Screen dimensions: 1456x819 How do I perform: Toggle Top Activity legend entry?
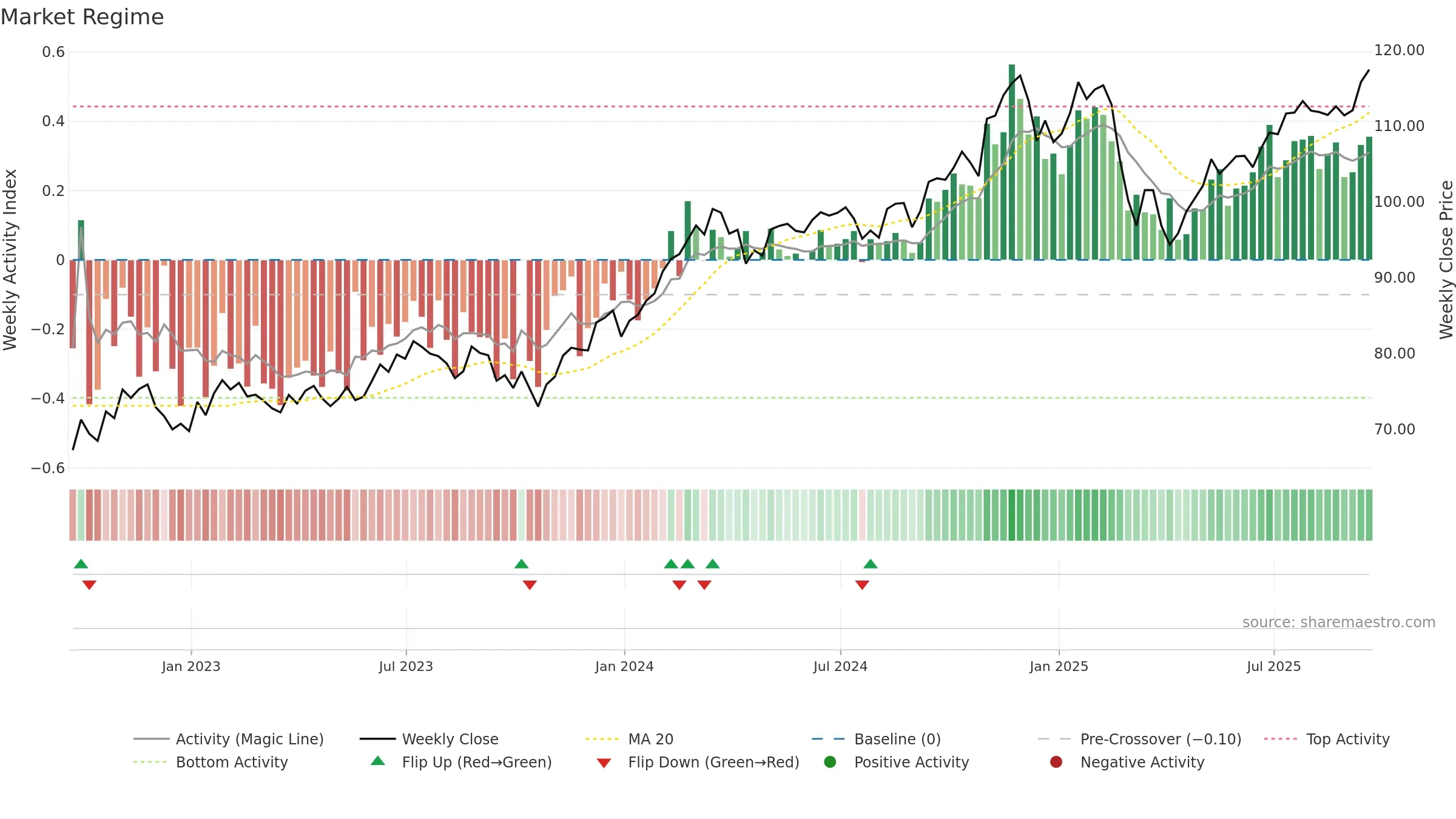click(1326, 739)
